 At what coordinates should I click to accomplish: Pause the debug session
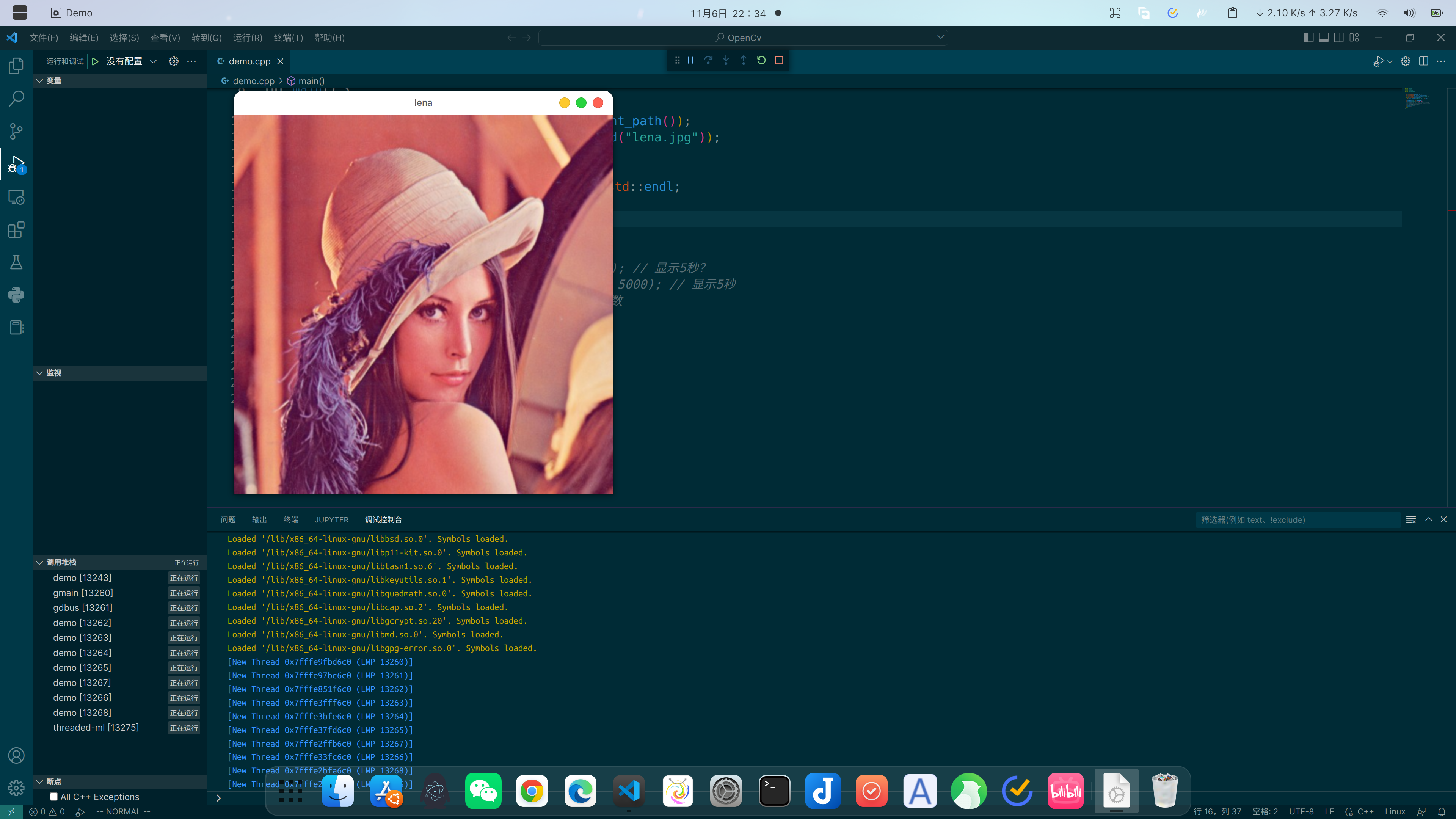pyautogui.click(x=690, y=61)
